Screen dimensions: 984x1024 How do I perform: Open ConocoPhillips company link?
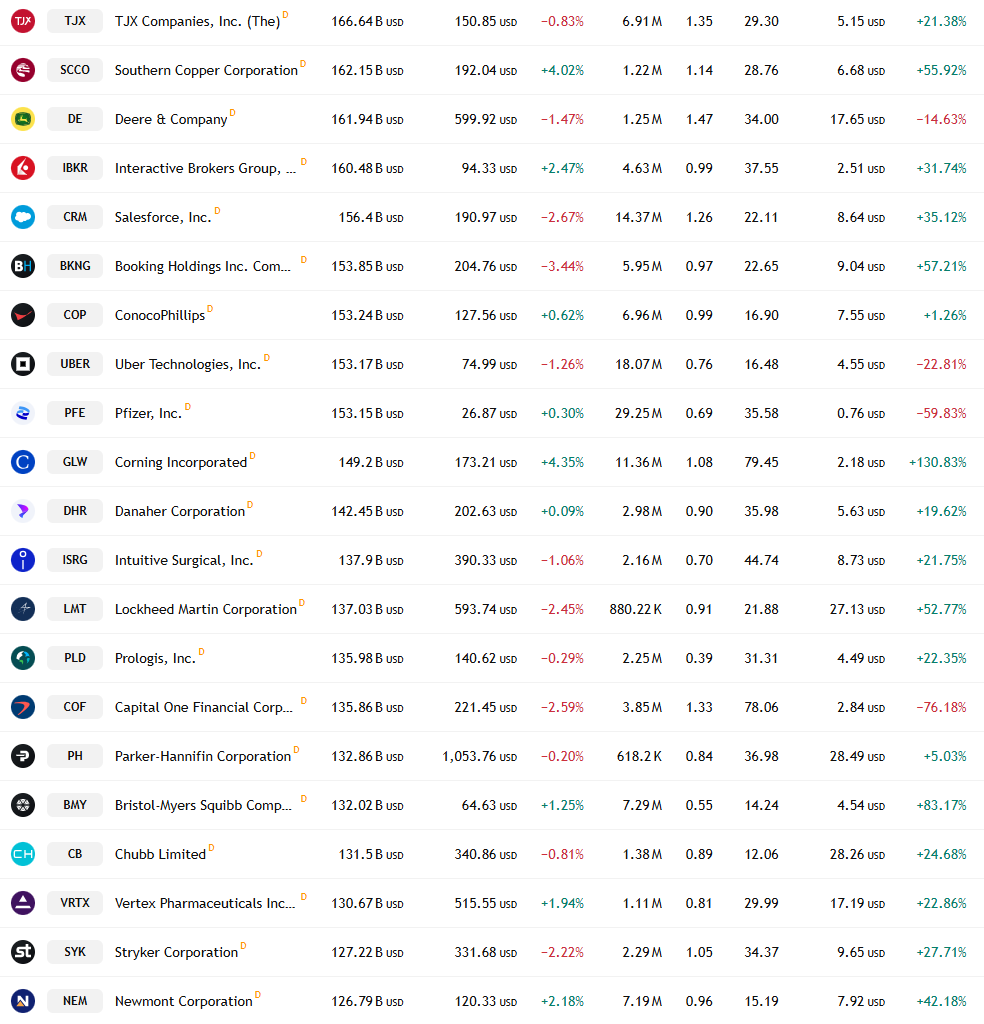click(160, 315)
